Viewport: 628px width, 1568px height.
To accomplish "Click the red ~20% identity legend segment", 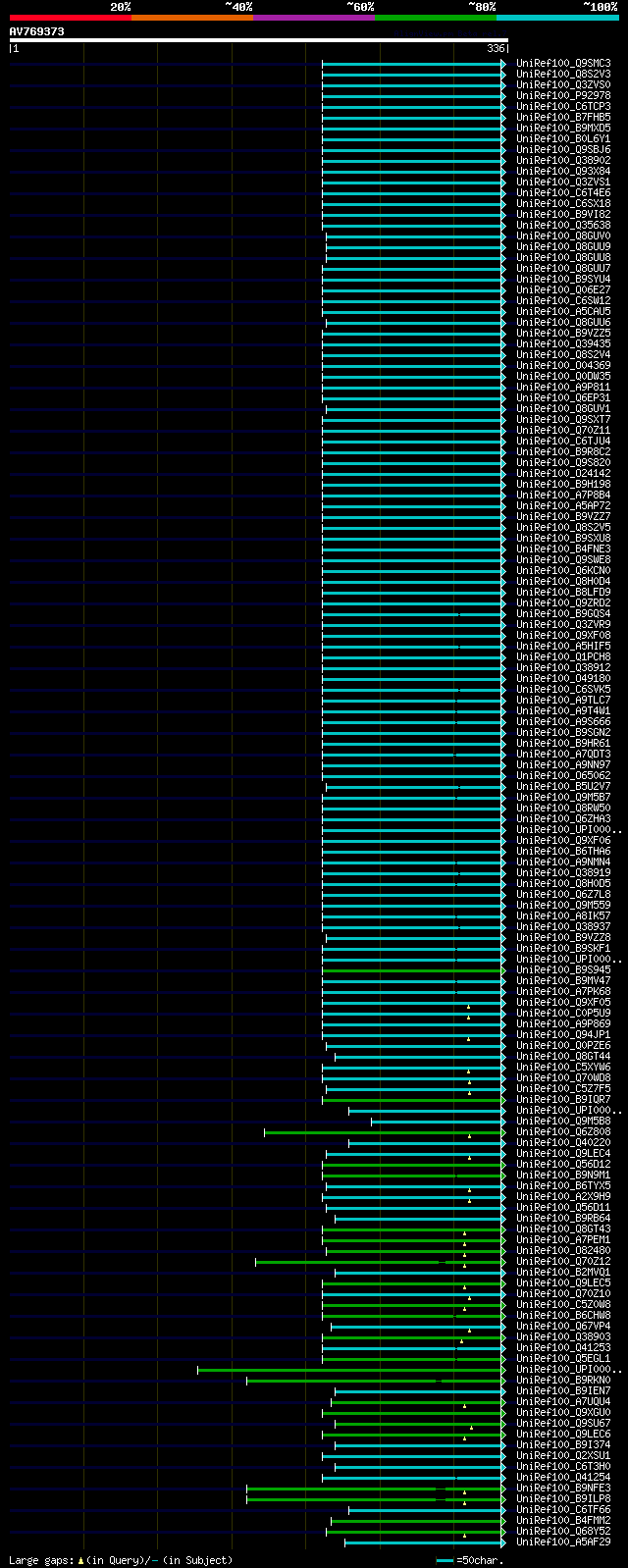I will (71, 18).
